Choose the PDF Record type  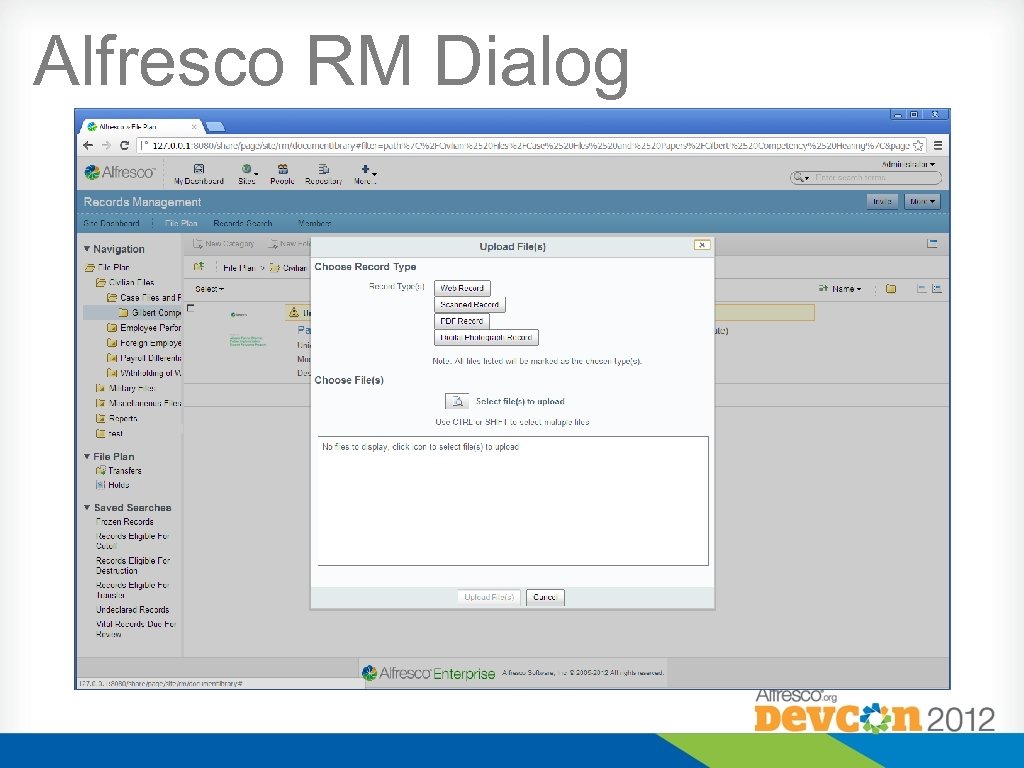[x=461, y=321]
